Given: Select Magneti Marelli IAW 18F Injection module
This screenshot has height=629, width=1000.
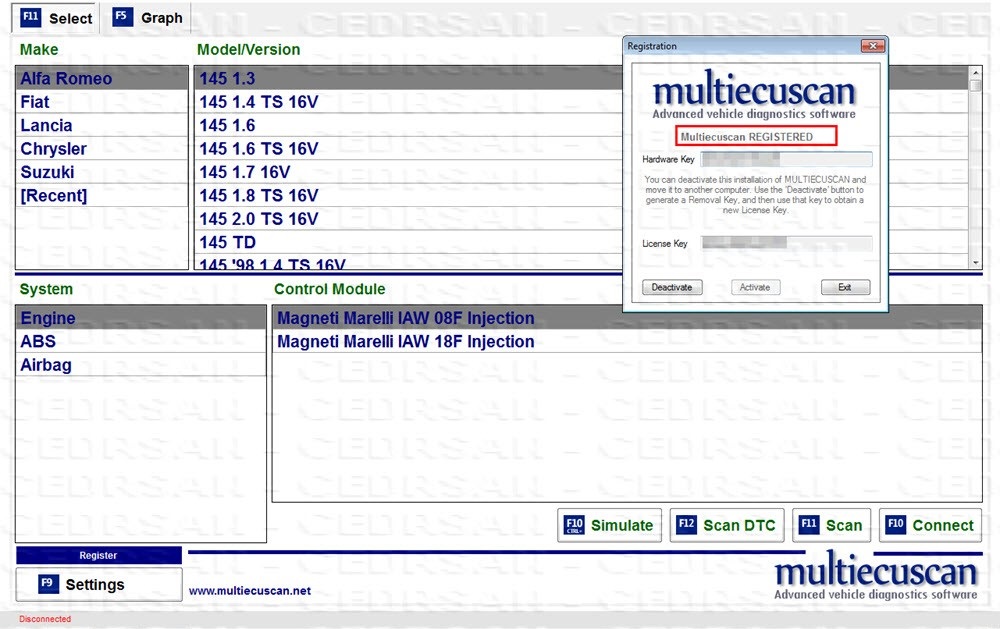Looking at the screenshot, I should pyautogui.click(x=626, y=341).
